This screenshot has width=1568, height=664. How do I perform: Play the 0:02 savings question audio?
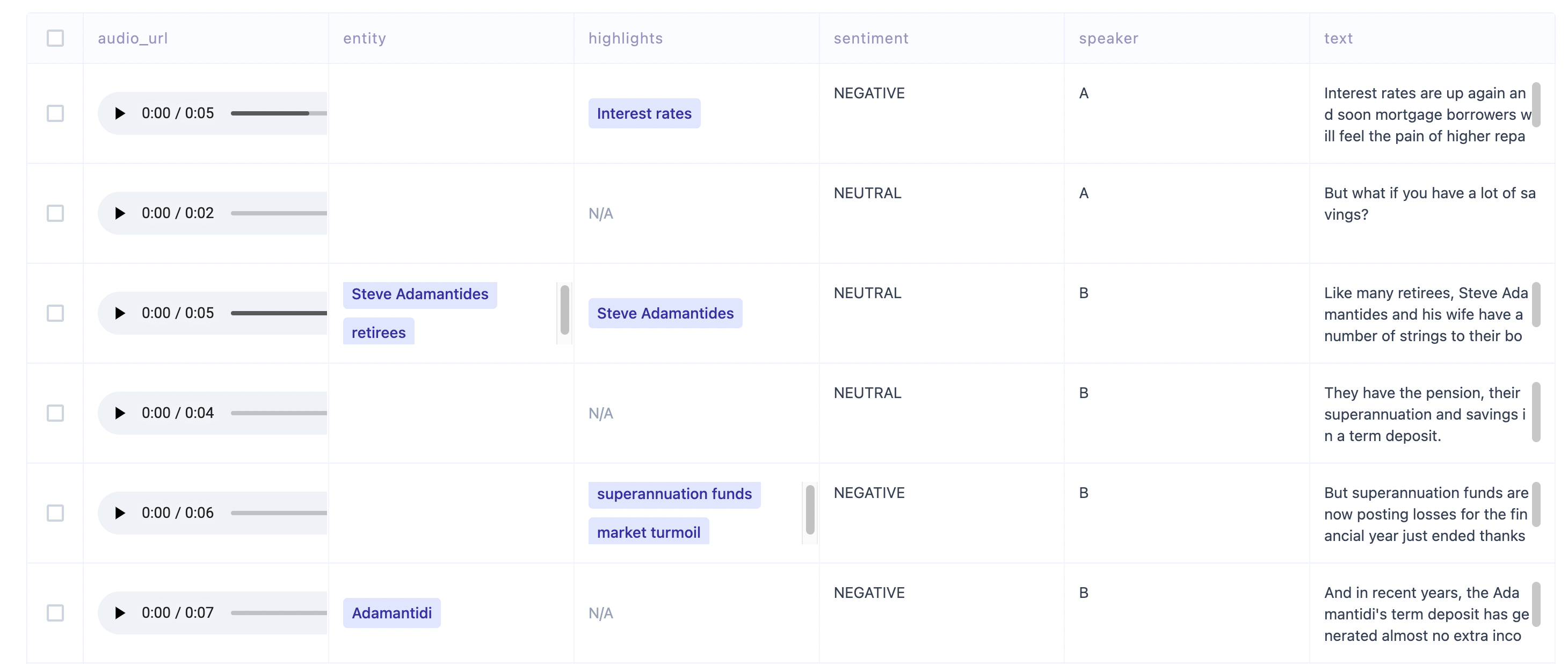point(120,213)
